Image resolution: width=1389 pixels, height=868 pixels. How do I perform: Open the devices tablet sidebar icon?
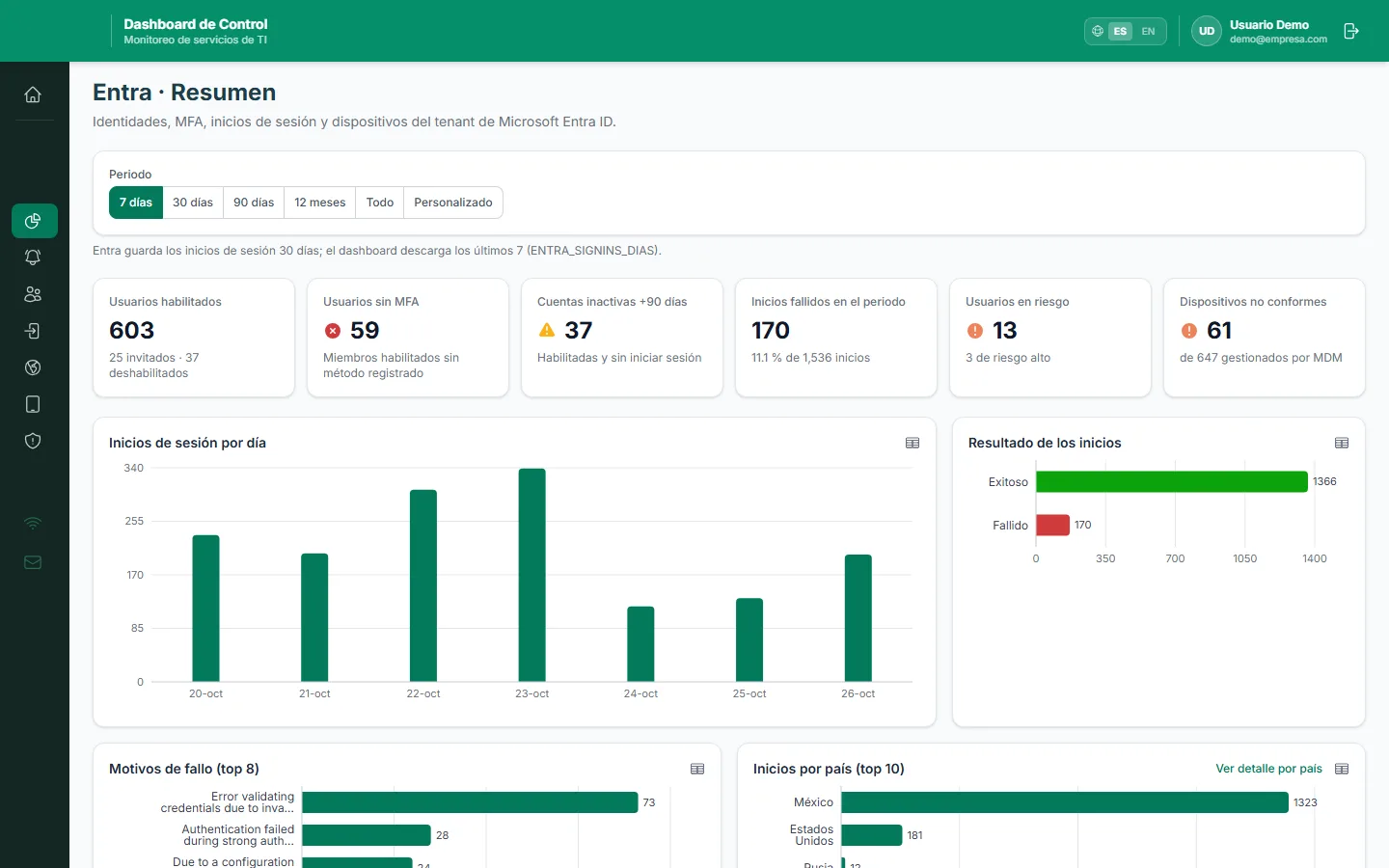[33, 404]
